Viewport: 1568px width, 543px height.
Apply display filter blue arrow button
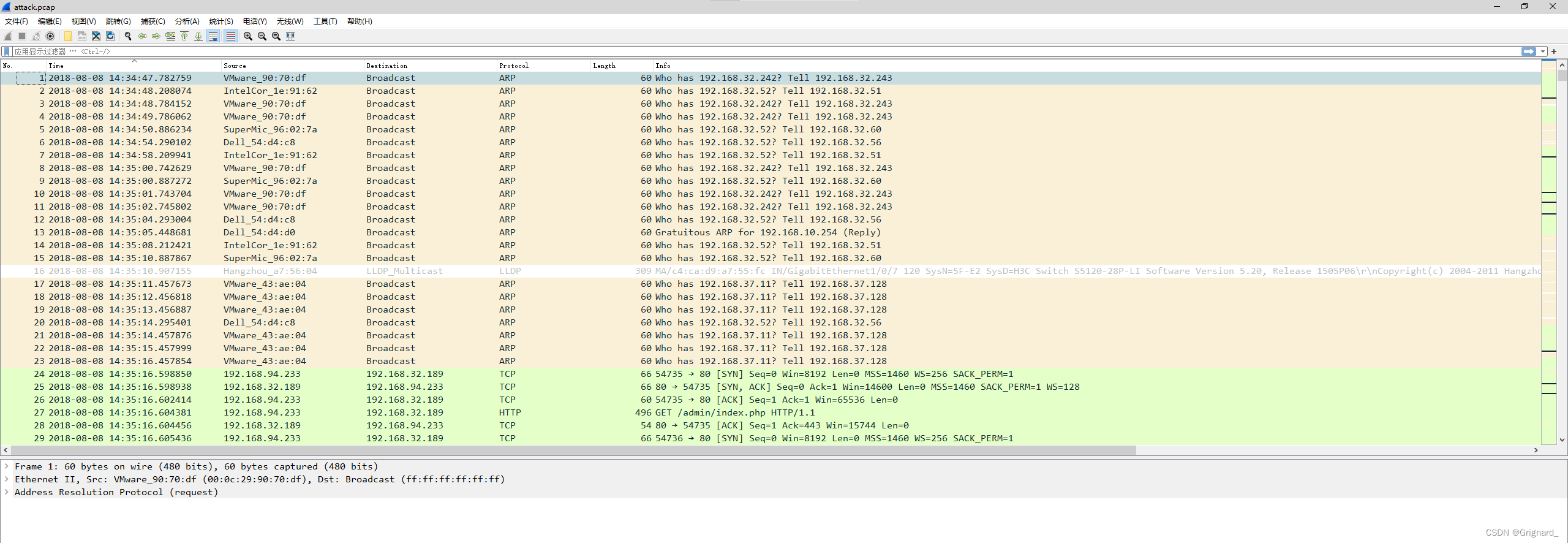[x=1529, y=51]
